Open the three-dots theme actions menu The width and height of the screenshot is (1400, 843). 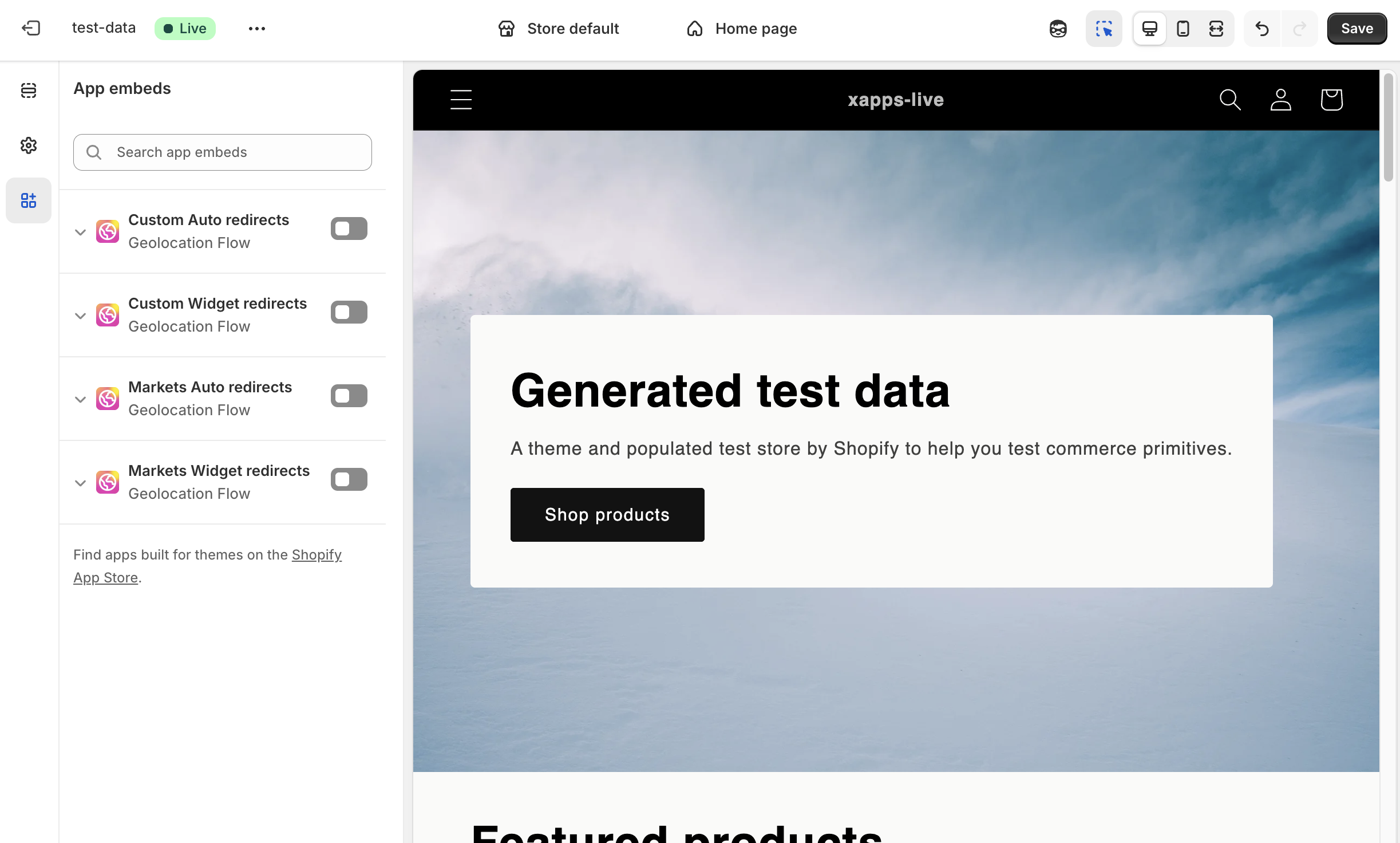(257, 28)
